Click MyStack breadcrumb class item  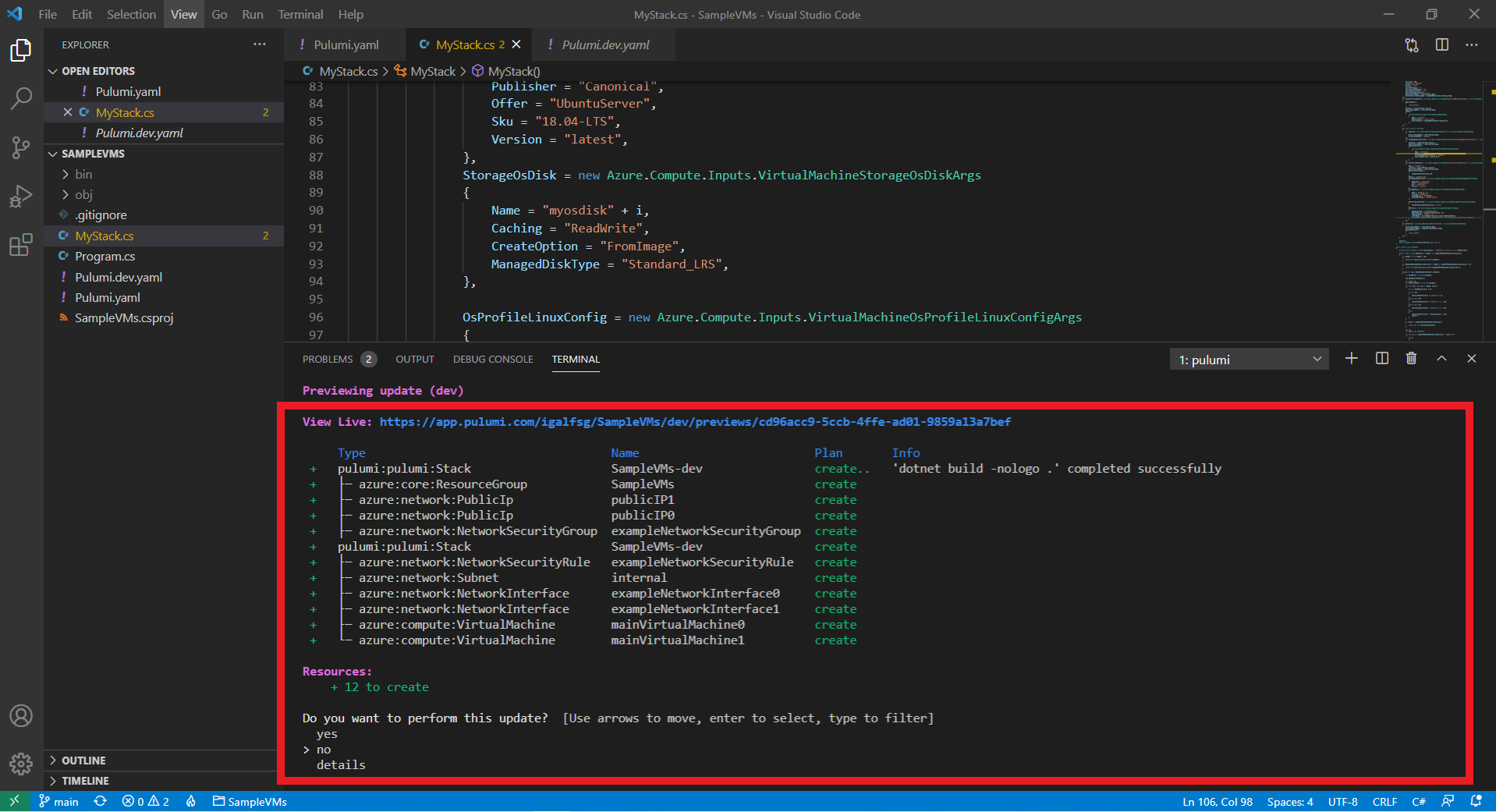(425, 71)
